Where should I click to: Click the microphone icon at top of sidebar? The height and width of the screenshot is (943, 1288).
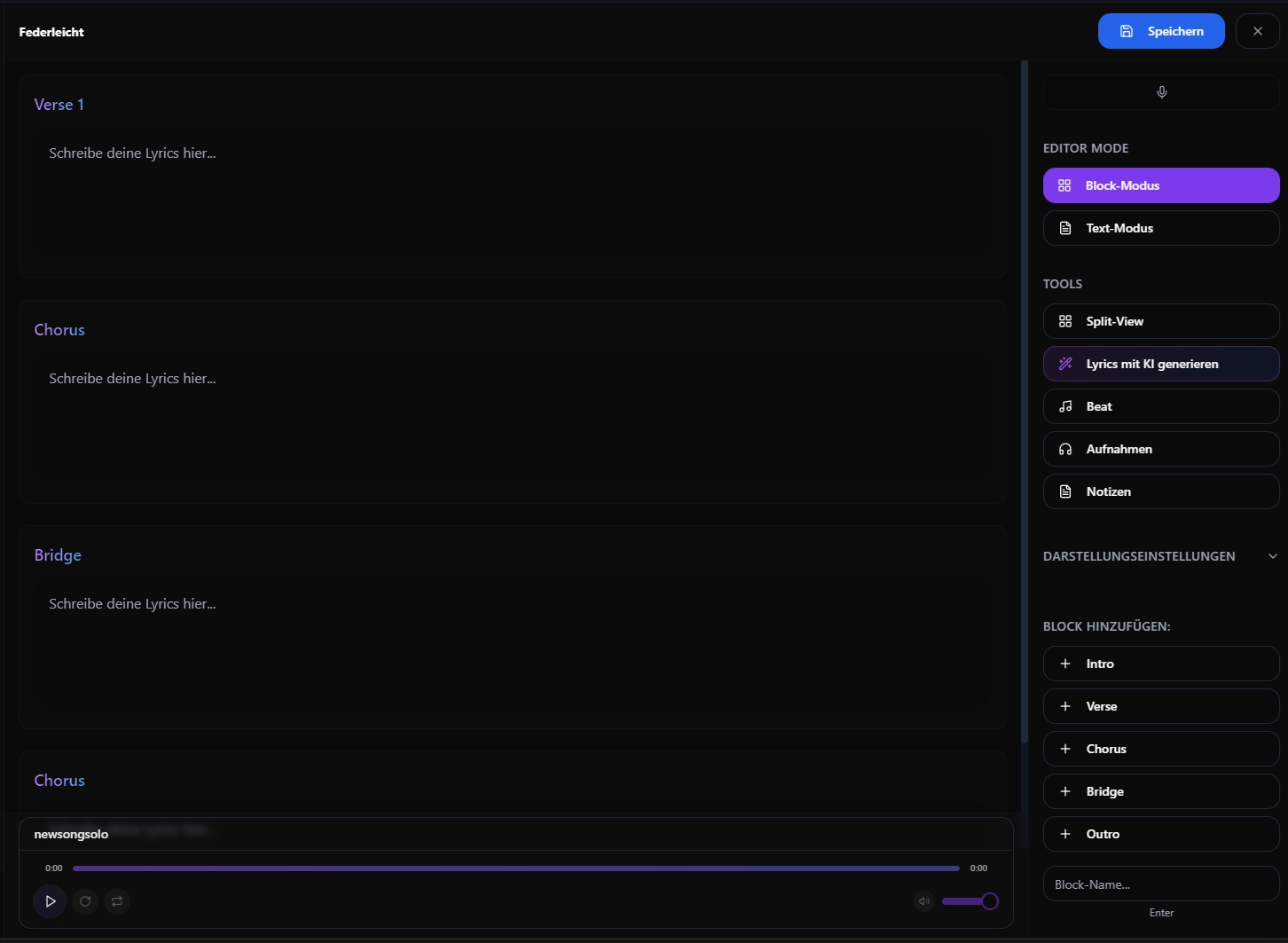click(1161, 92)
